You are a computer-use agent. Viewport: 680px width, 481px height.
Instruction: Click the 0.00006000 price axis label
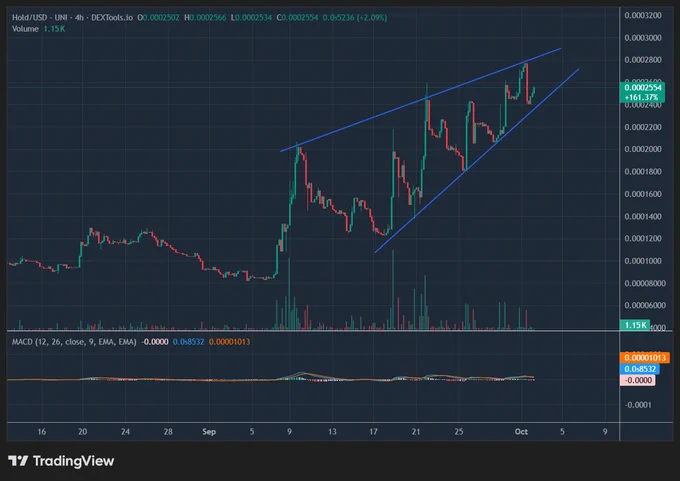(644, 305)
